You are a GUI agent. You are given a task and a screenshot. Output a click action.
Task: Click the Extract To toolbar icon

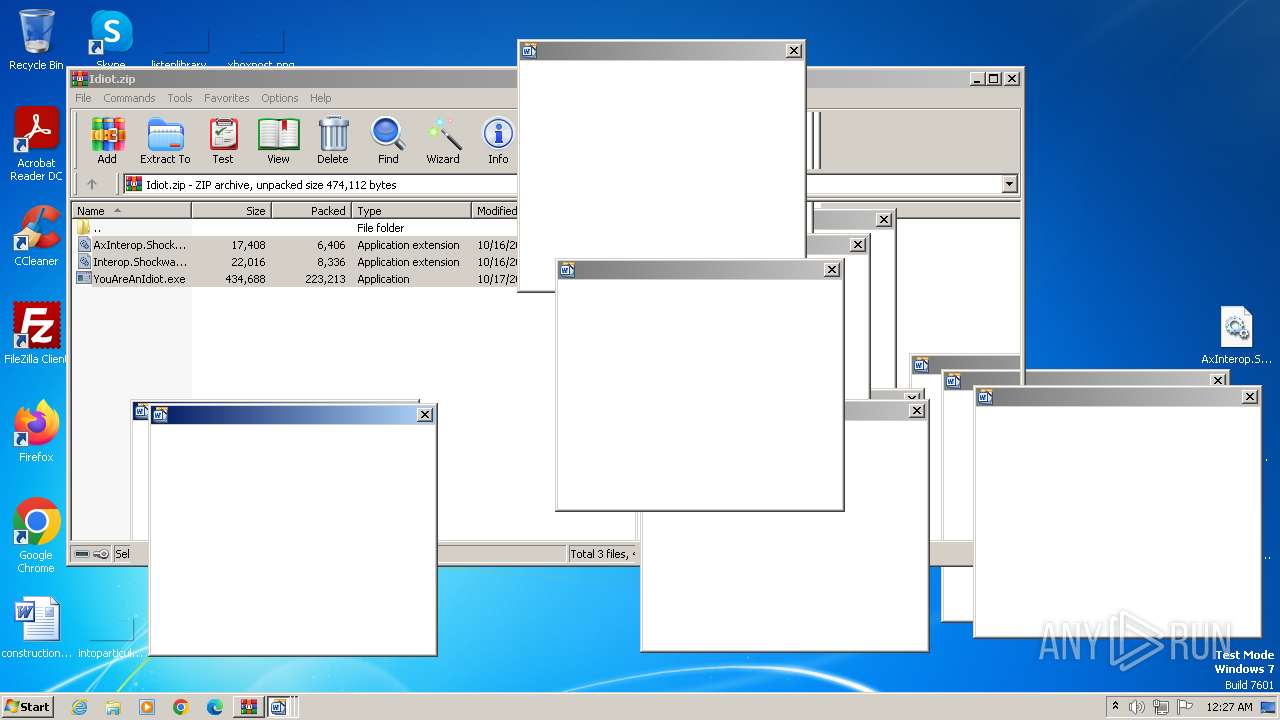click(165, 140)
